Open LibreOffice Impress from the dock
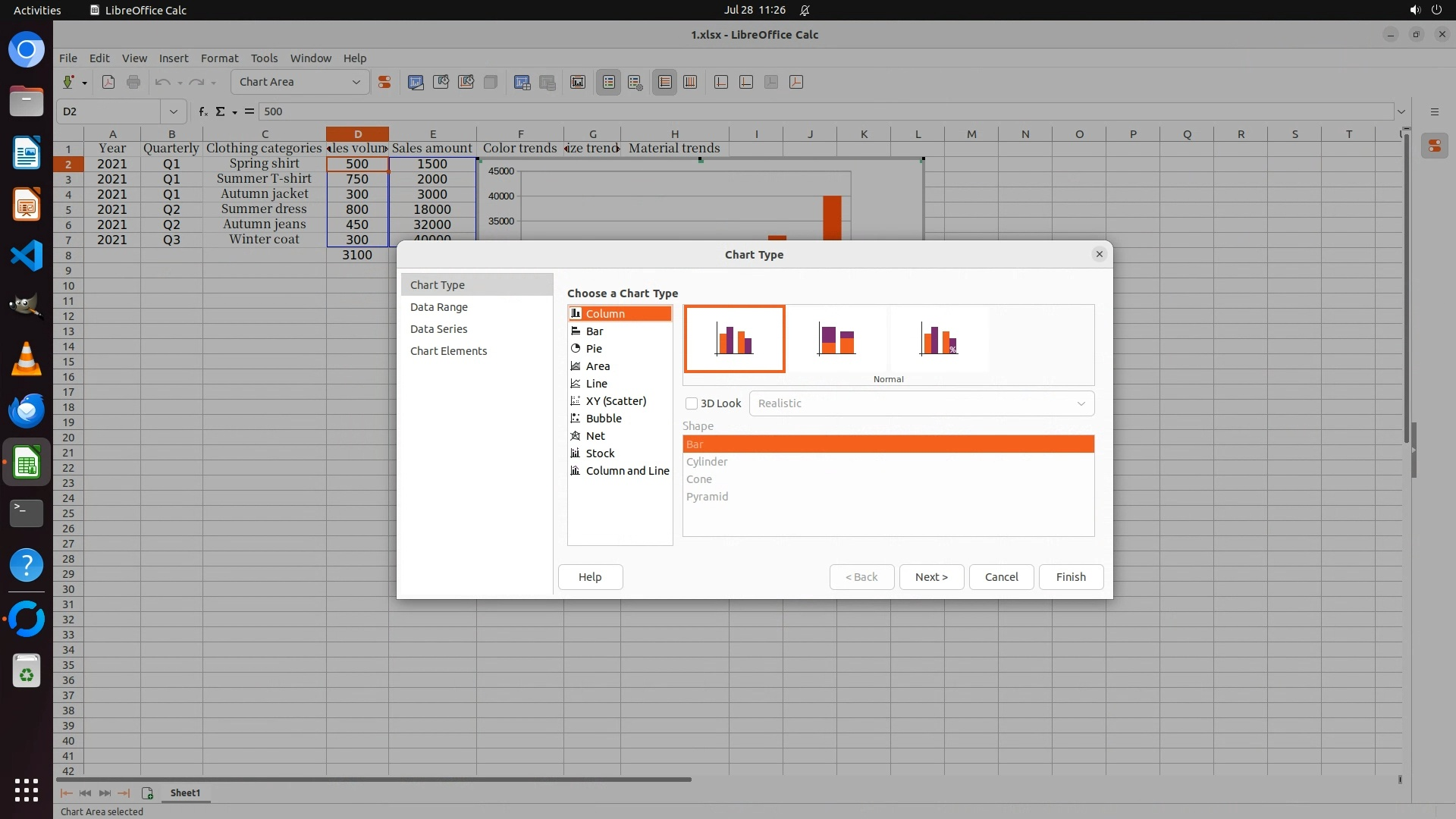1456x819 pixels. pyautogui.click(x=27, y=205)
